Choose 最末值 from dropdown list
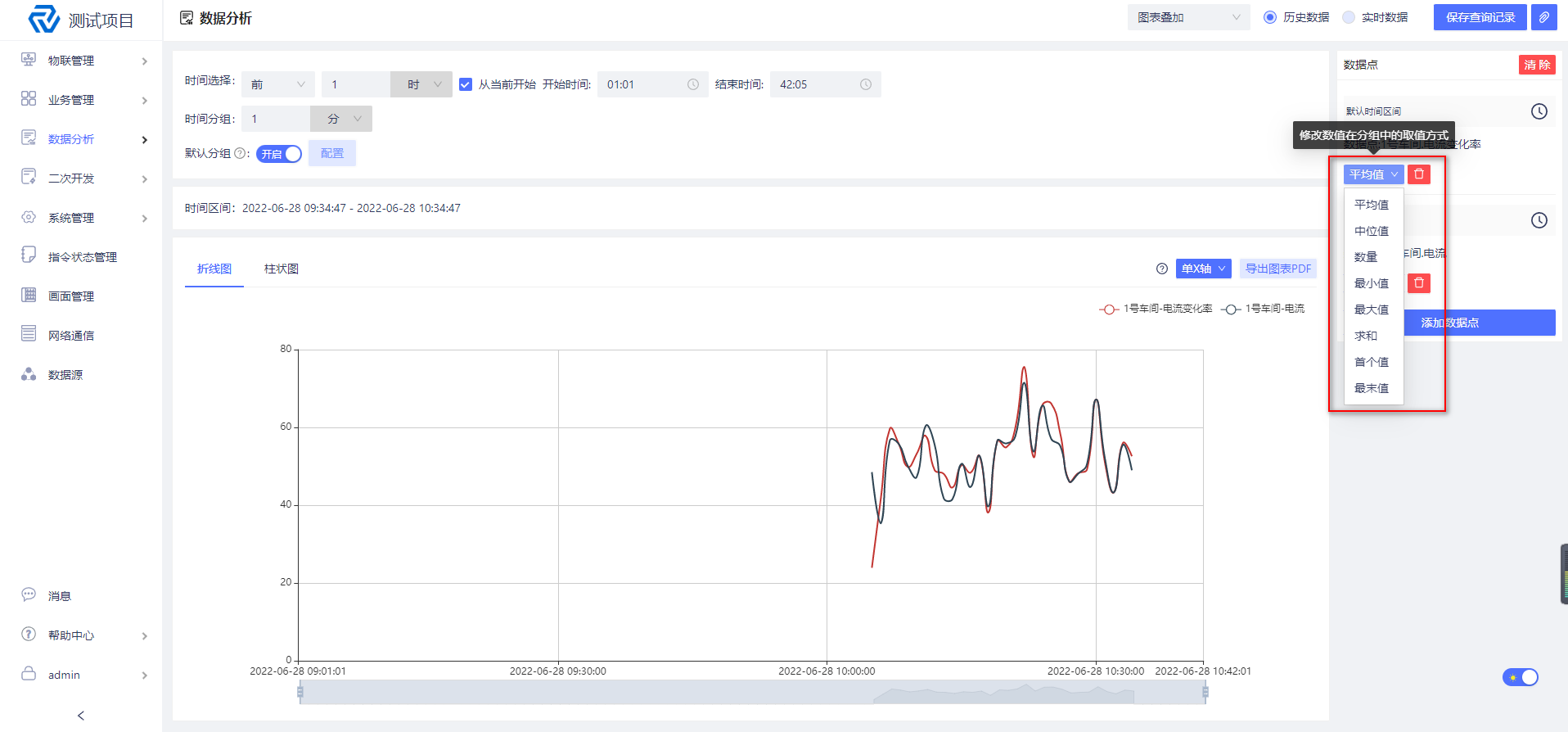The height and width of the screenshot is (732, 1568). click(x=1374, y=388)
